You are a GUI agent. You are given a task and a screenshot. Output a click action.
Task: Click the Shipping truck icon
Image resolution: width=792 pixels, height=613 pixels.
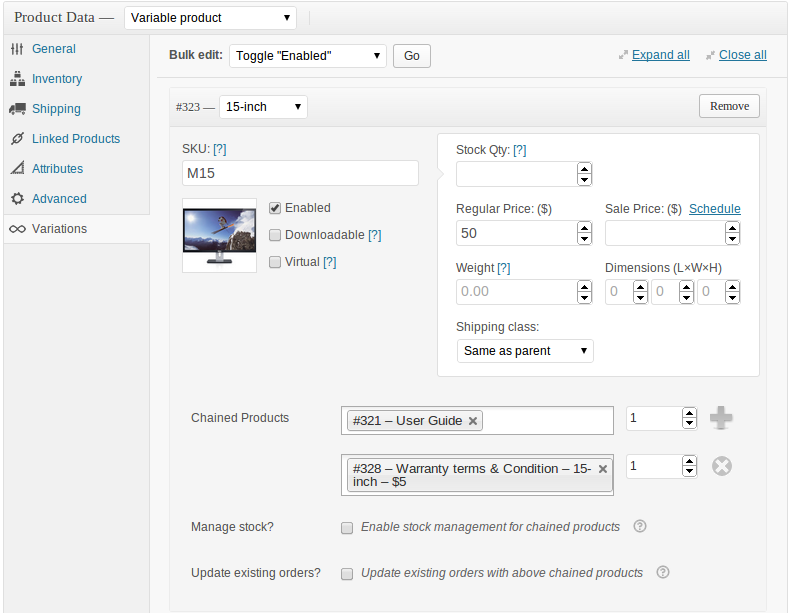[x=17, y=109]
